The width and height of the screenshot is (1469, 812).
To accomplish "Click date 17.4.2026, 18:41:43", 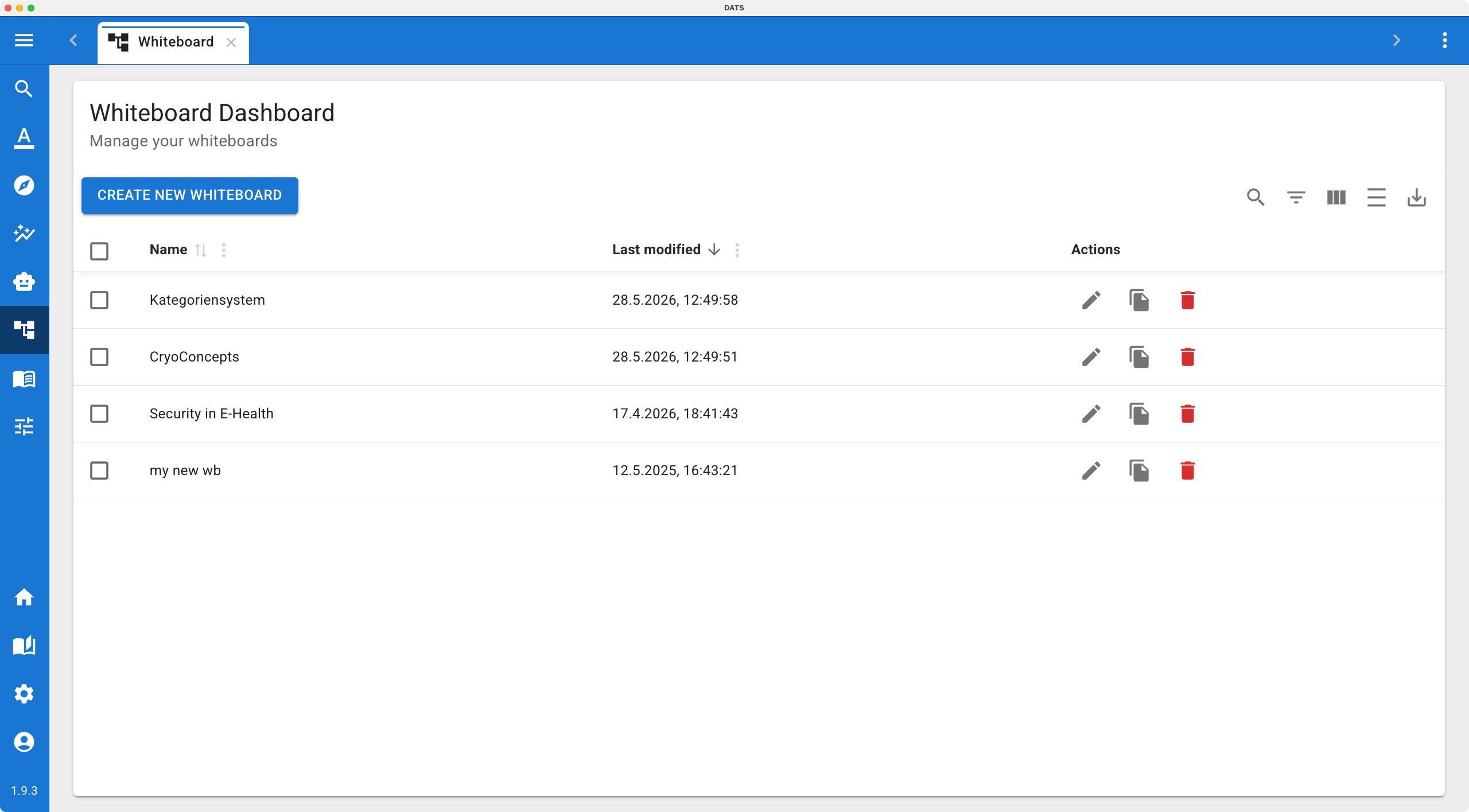I will [675, 414].
